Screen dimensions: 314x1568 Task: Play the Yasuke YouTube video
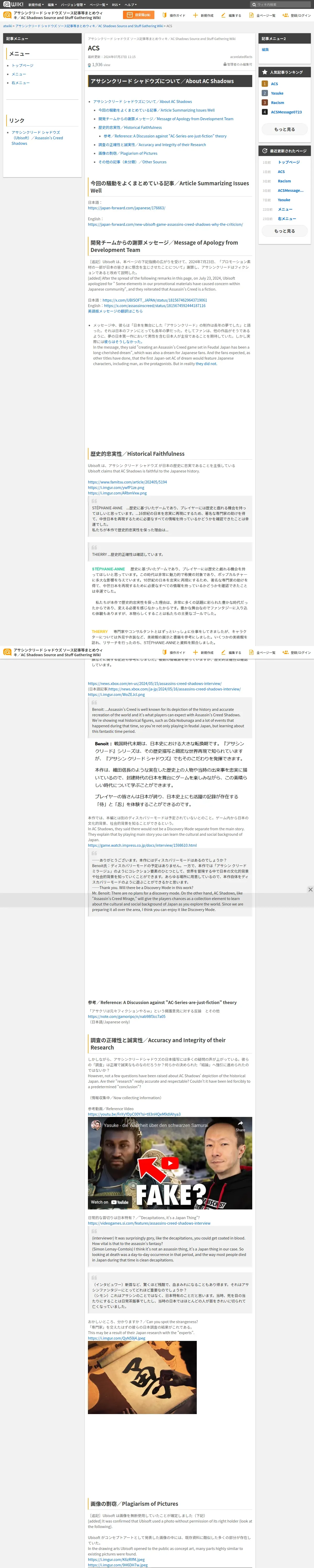tap(170, 1163)
